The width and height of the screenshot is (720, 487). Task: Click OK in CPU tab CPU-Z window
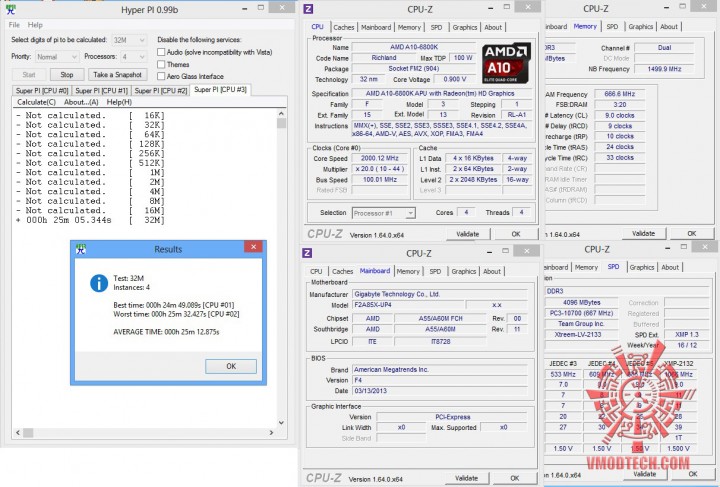click(516, 234)
